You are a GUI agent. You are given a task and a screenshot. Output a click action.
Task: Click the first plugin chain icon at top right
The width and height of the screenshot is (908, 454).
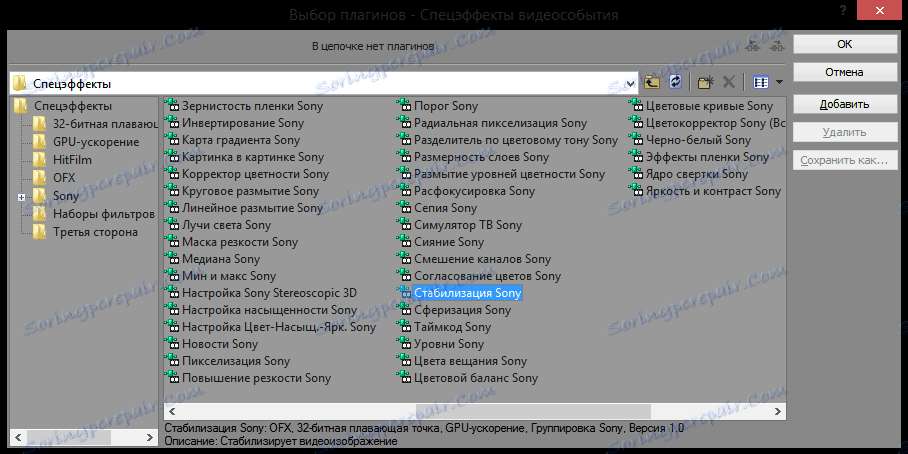[x=753, y=47]
